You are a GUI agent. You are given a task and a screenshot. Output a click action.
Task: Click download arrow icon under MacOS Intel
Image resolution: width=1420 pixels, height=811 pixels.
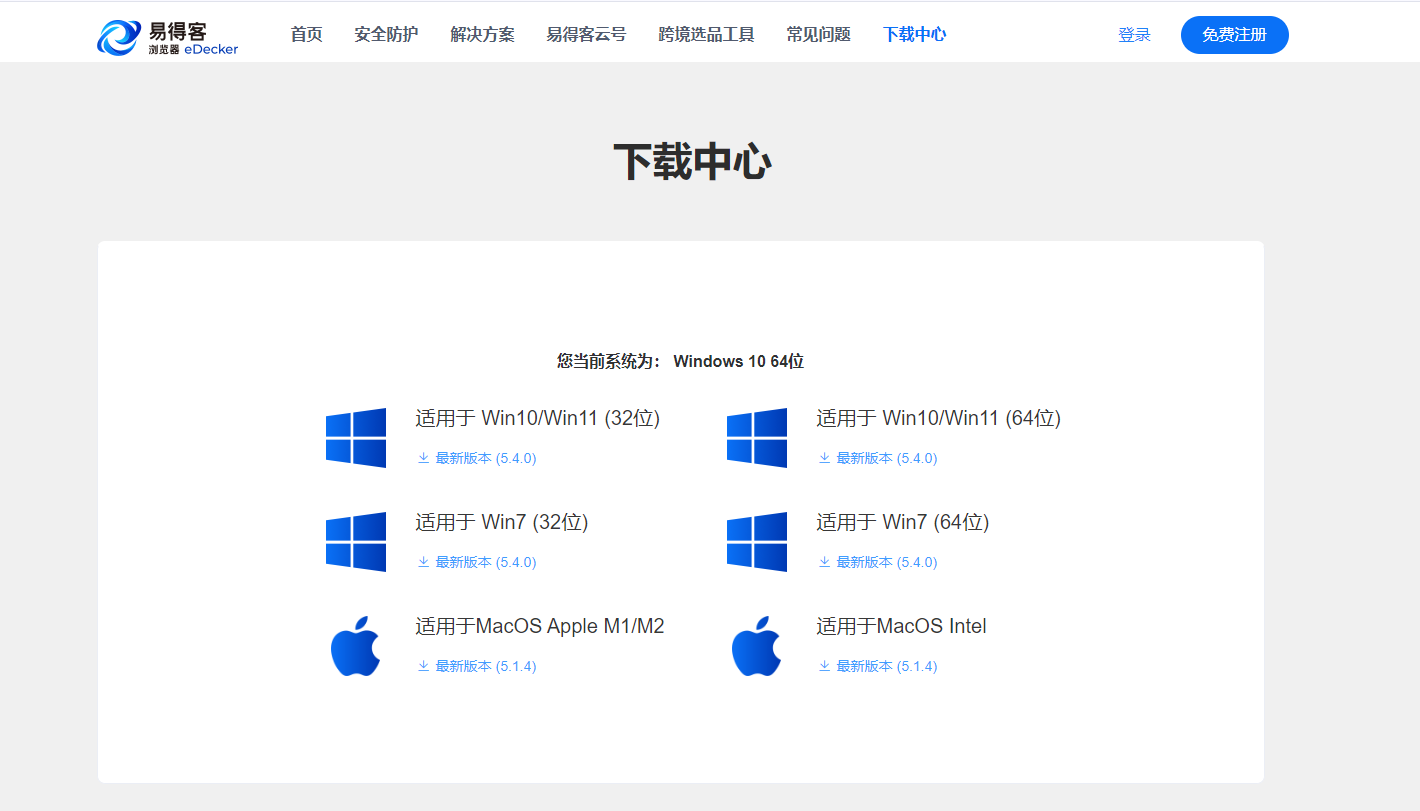[824, 666]
